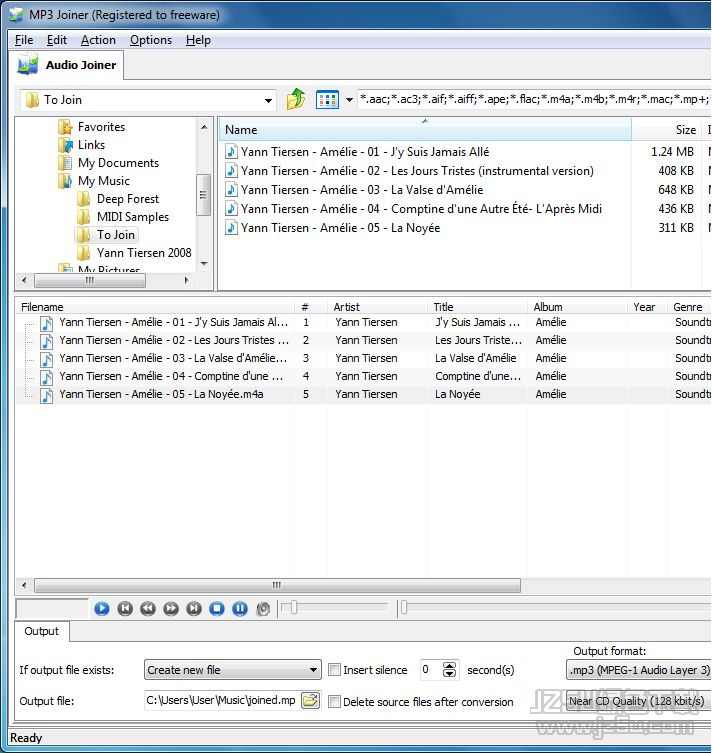
Task: Click the Audio Joiner tab icon
Action: 28,64
